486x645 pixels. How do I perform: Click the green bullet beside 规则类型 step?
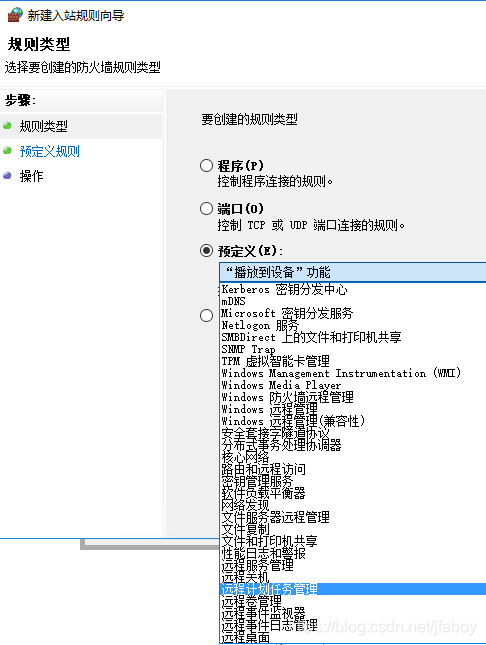(x=7, y=125)
